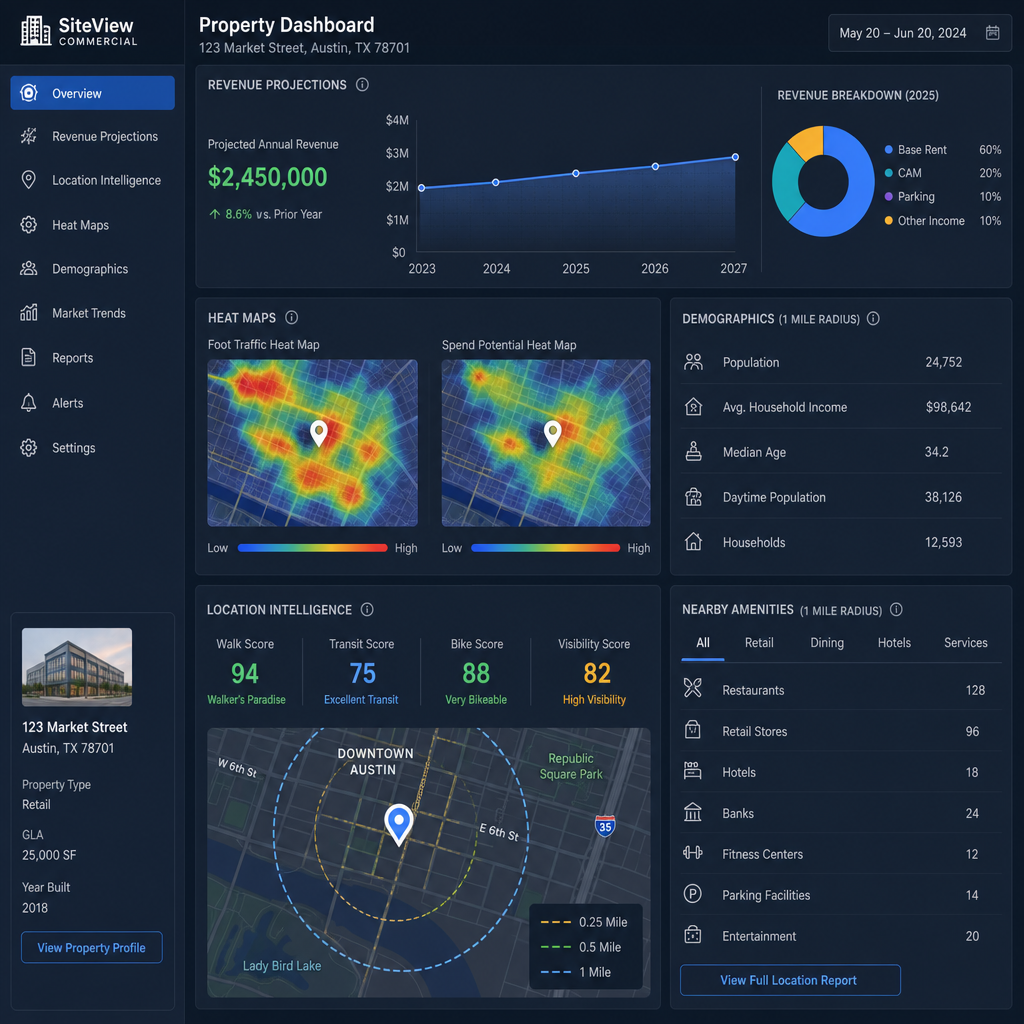This screenshot has height=1024, width=1024.
Task: Click the property building thumbnail photo
Action: coord(77,667)
